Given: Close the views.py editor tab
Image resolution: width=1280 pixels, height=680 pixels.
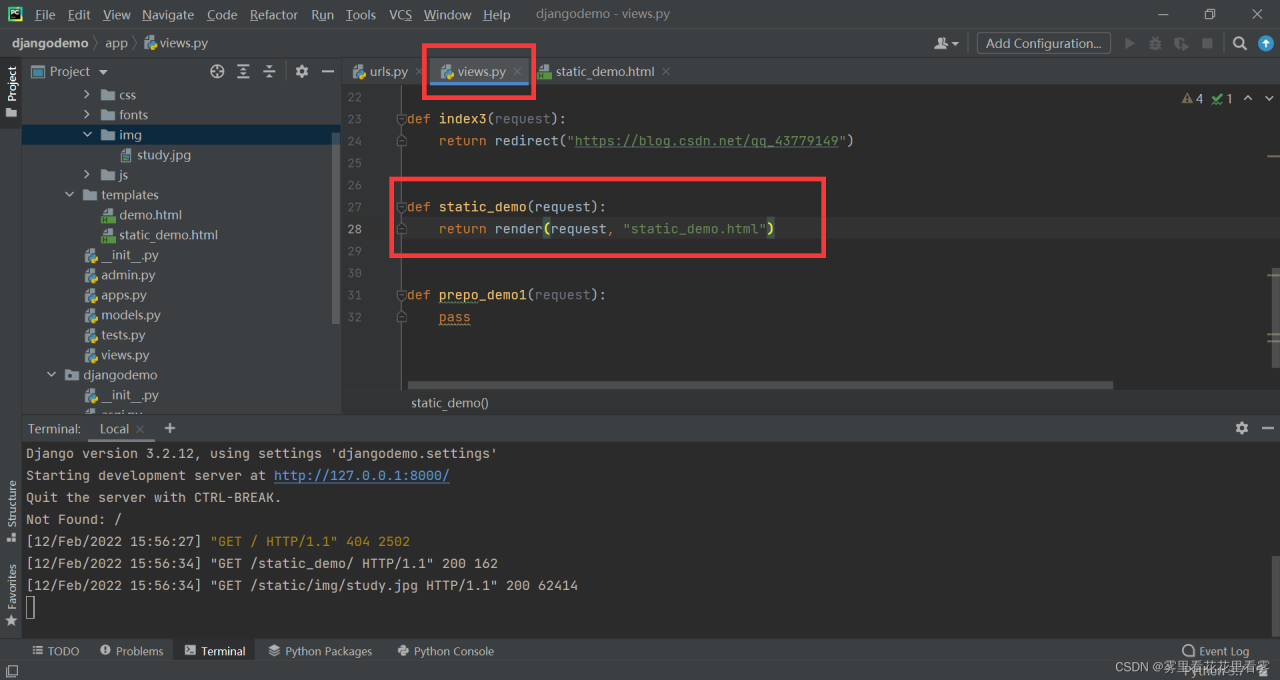Looking at the screenshot, I should click(517, 72).
